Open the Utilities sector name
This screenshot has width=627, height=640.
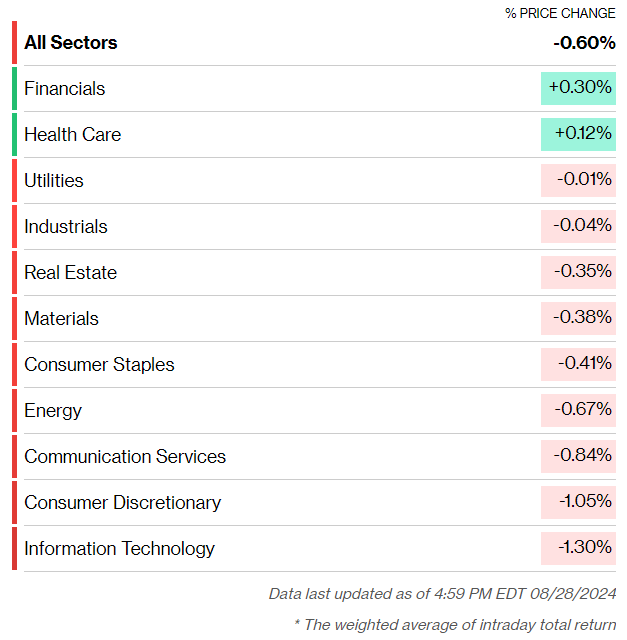tap(54, 181)
